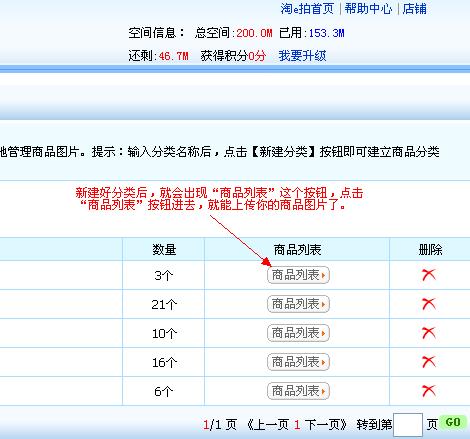Click the green GO button
Image resolution: width=470 pixels, height=439 pixels.
tap(453, 422)
